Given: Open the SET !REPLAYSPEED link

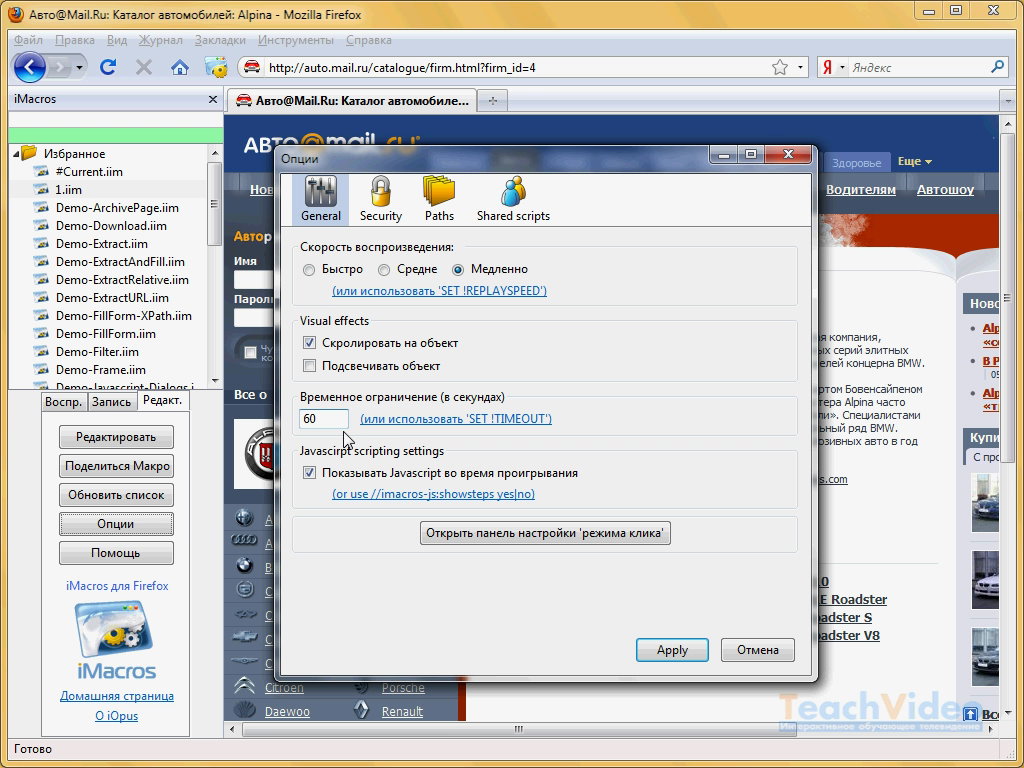Looking at the screenshot, I should [x=439, y=291].
